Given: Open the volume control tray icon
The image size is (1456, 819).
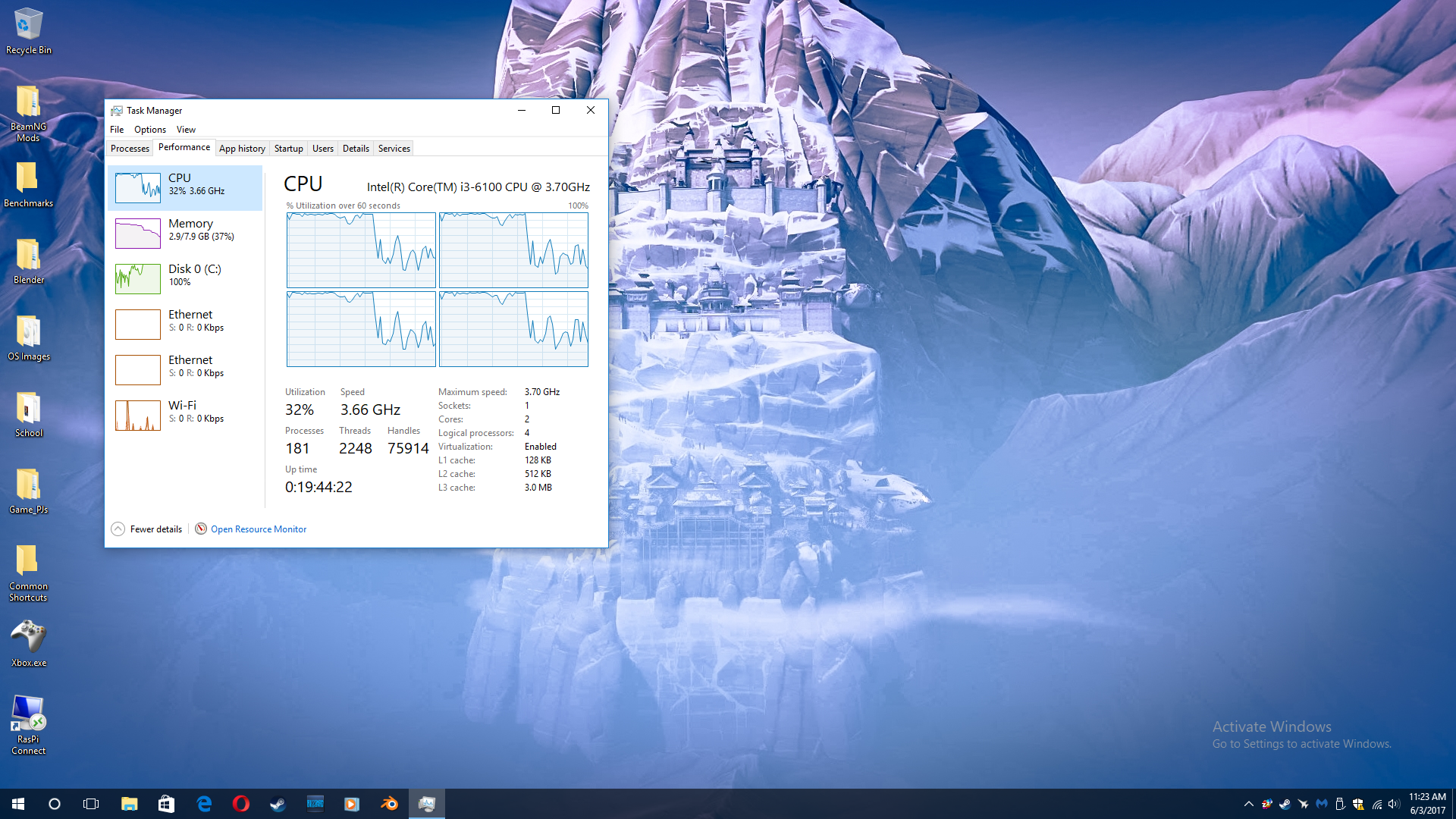Looking at the screenshot, I should (x=1394, y=804).
